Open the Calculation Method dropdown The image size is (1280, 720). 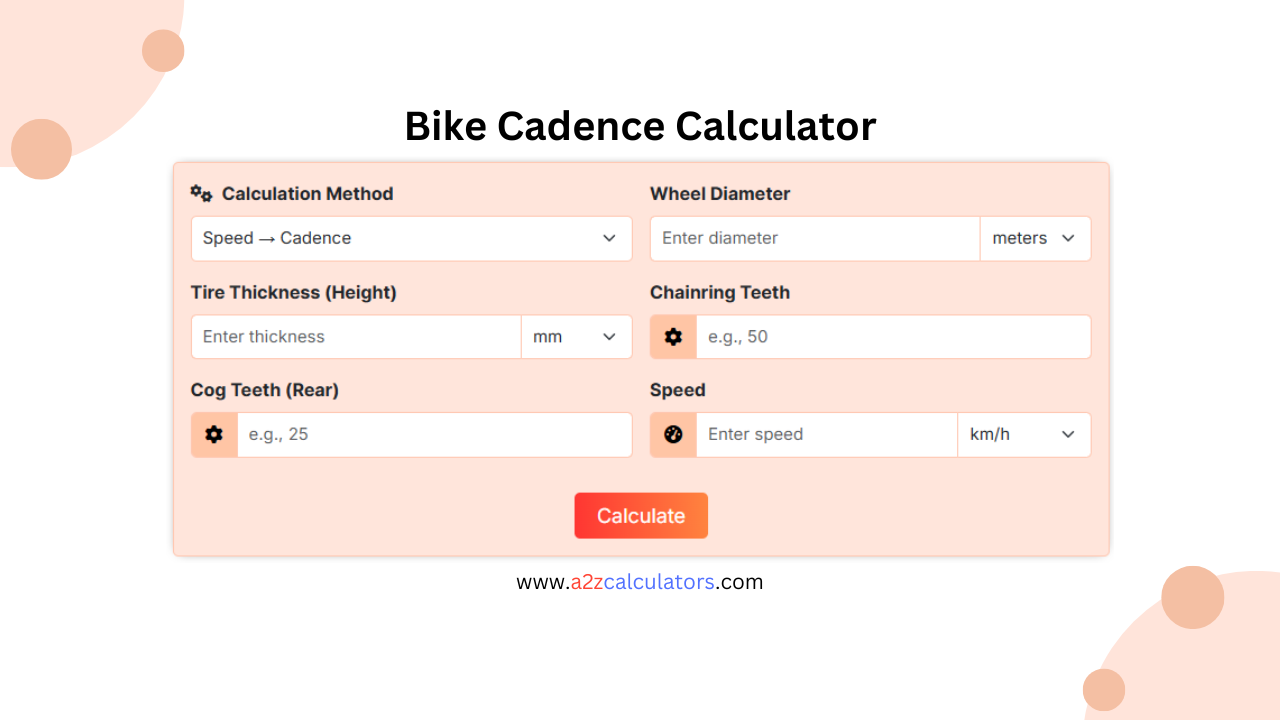pyautogui.click(x=411, y=238)
